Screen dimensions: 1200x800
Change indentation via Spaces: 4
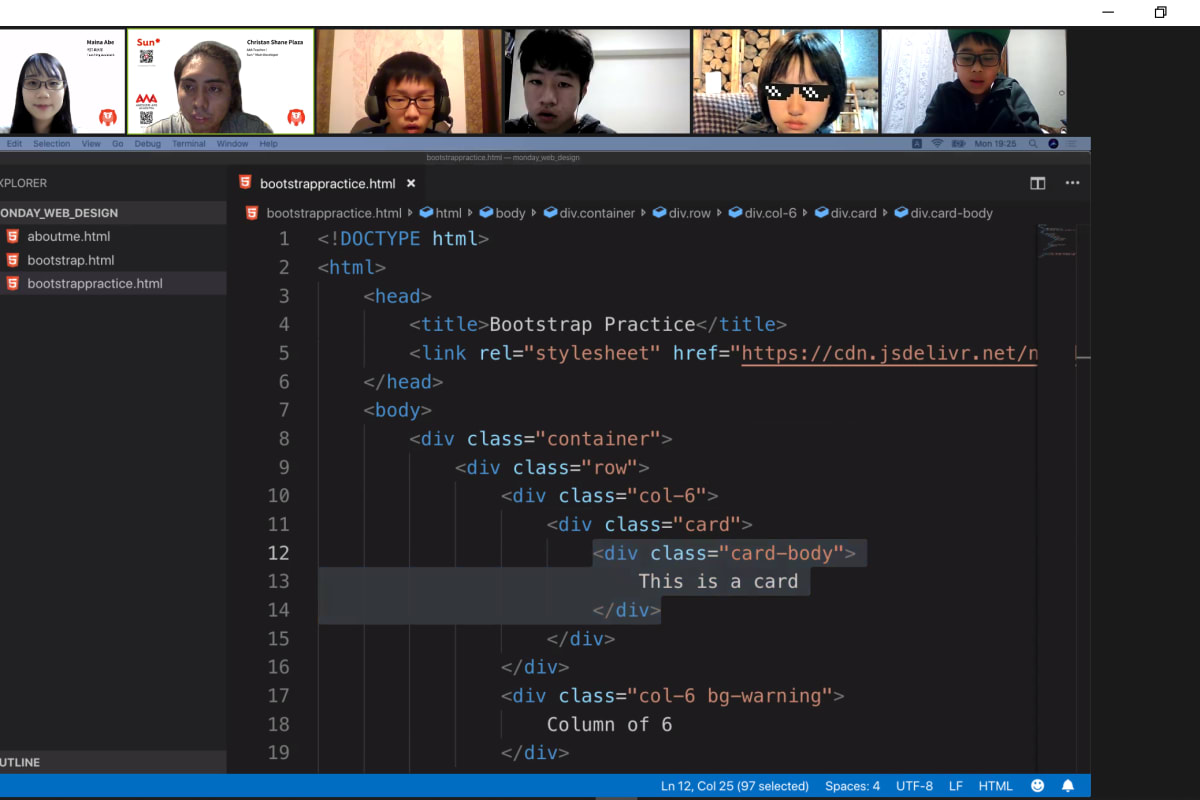852,786
